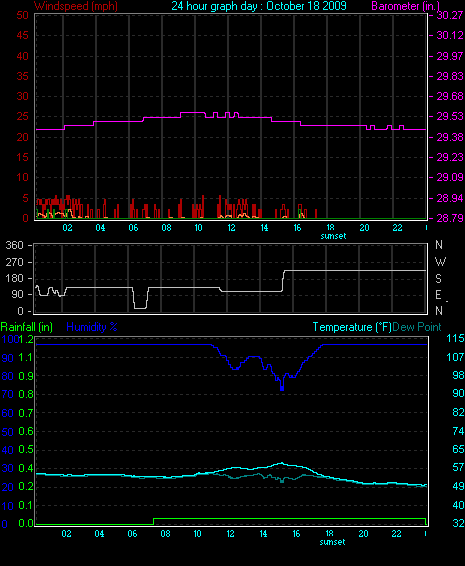Click the S compass direction label

[438, 278]
